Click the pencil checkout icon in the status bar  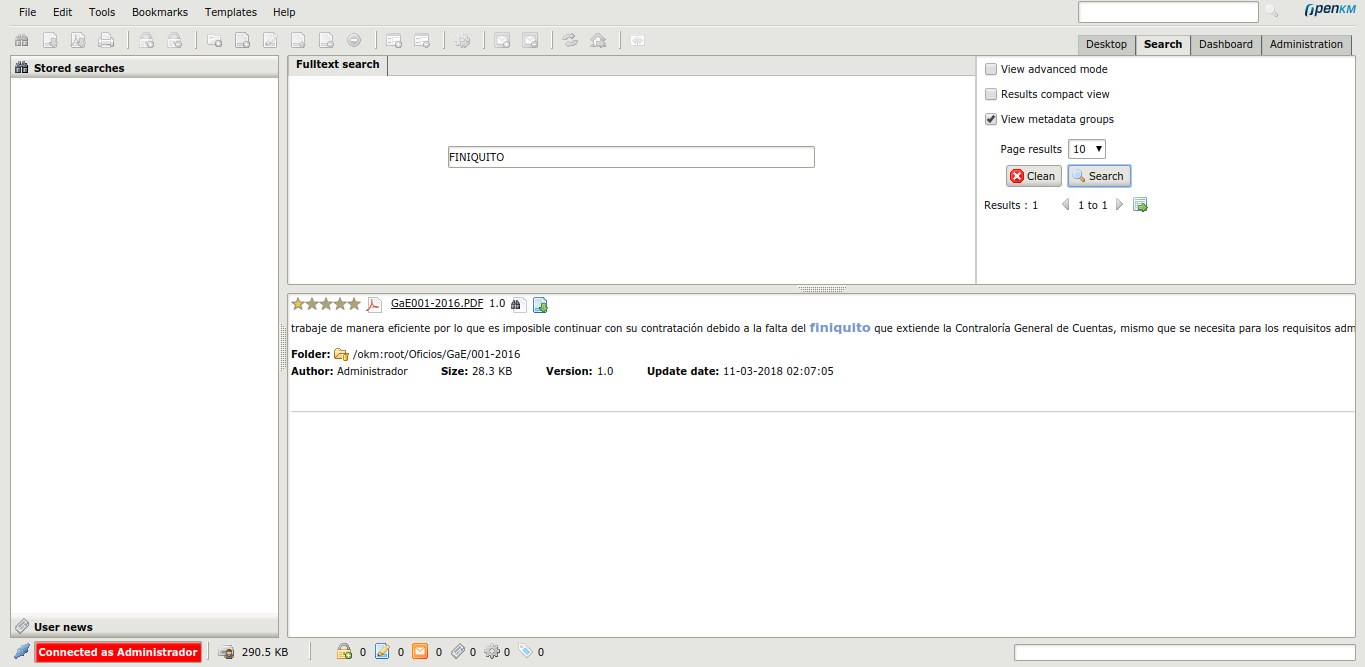383,651
